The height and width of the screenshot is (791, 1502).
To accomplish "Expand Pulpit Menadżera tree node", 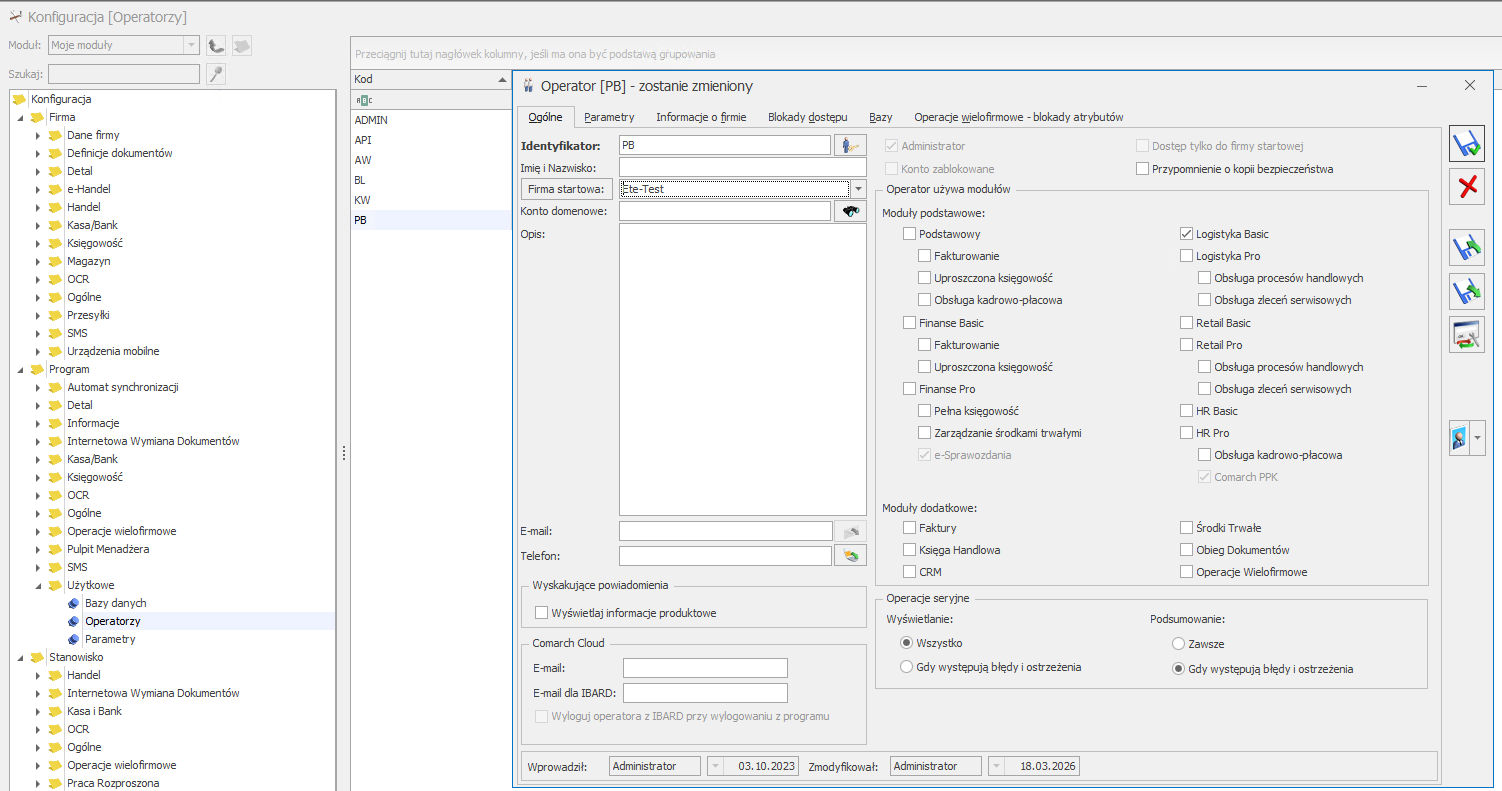I will (38, 549).
